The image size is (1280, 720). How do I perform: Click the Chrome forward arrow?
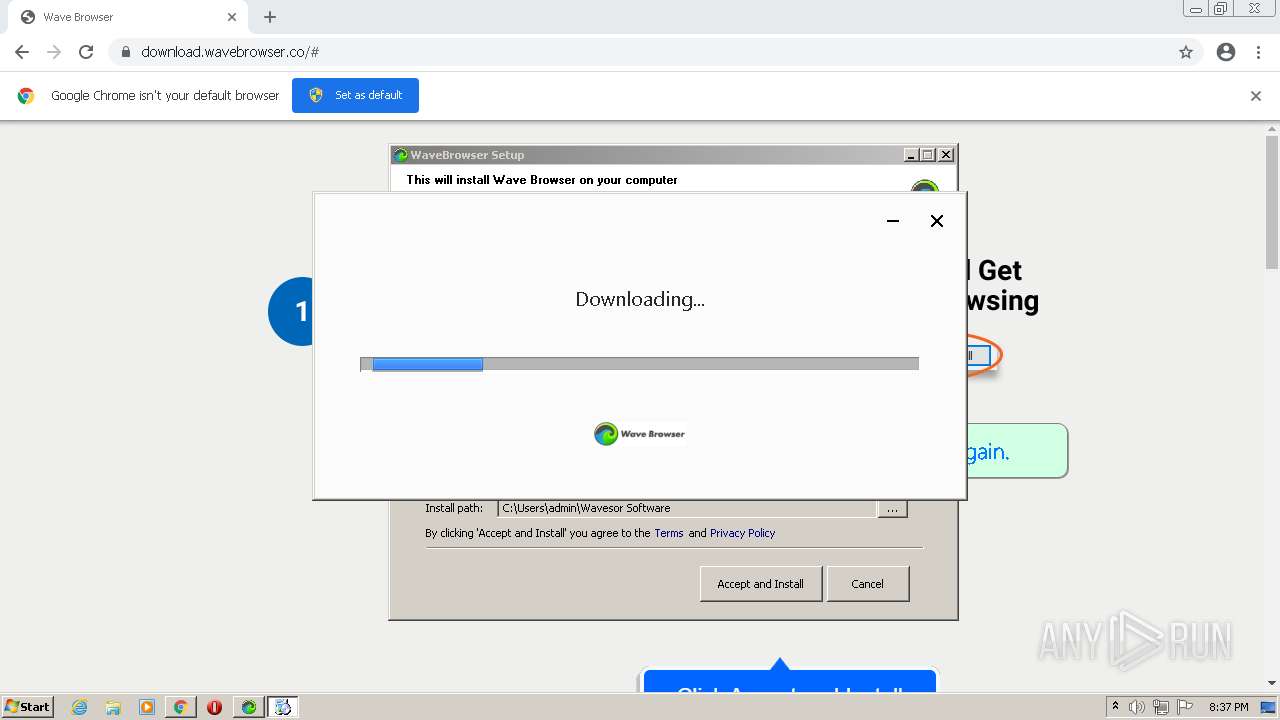click(x=54, y=52)
